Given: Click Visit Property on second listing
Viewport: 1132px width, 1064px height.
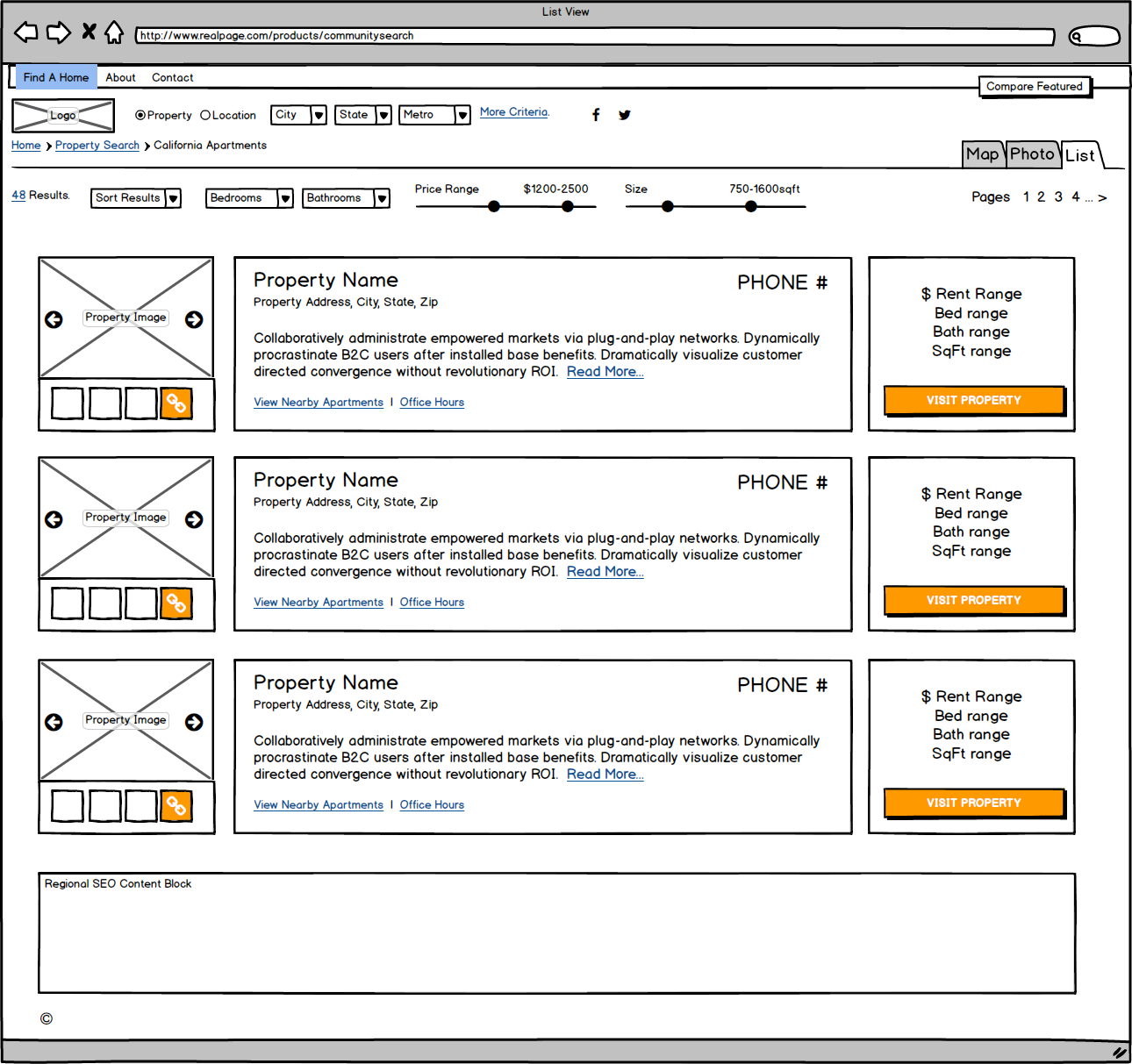Looking at the screenshot, I should 974,600.
